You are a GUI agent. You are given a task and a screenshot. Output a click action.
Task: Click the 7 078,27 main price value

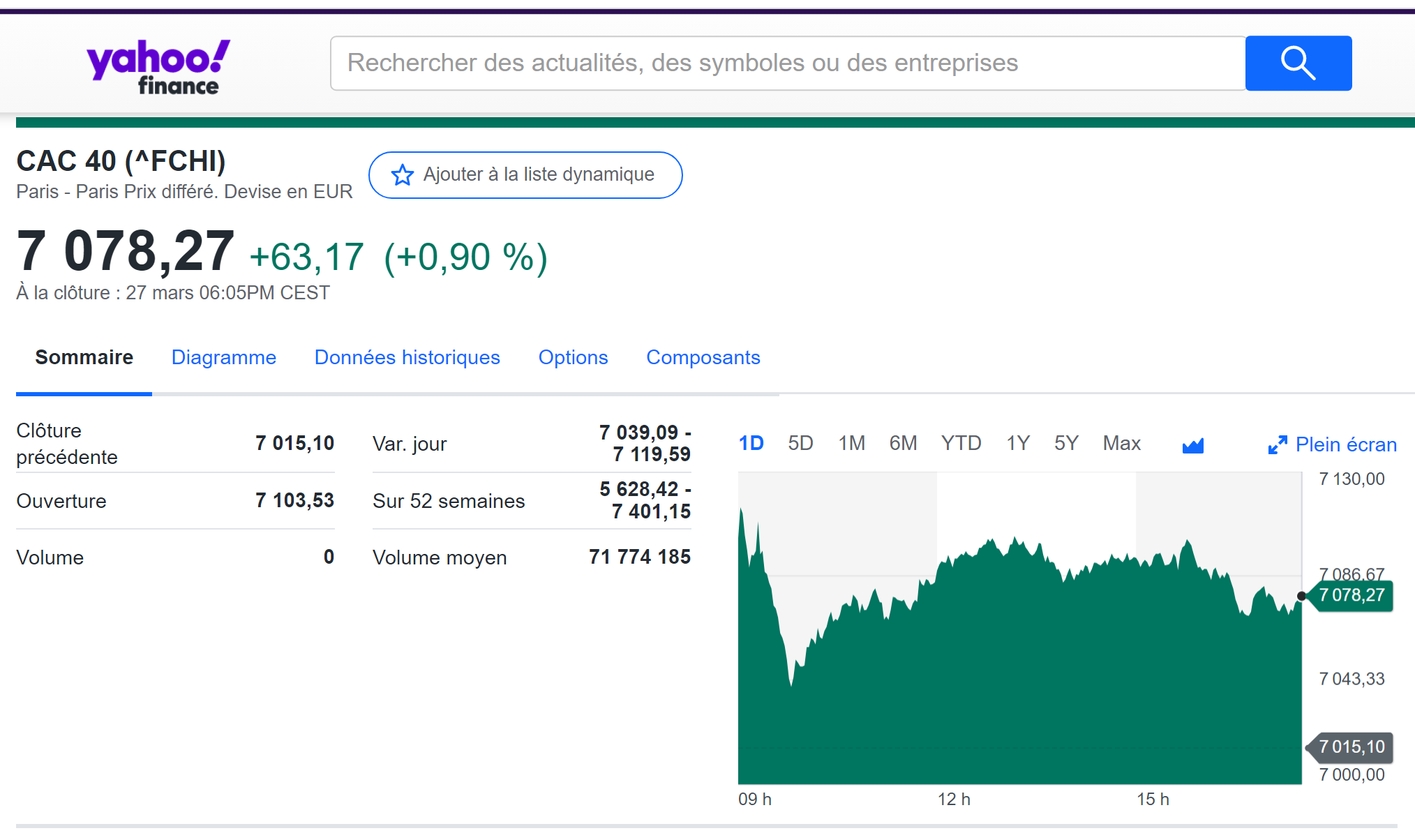pos(126,251)
